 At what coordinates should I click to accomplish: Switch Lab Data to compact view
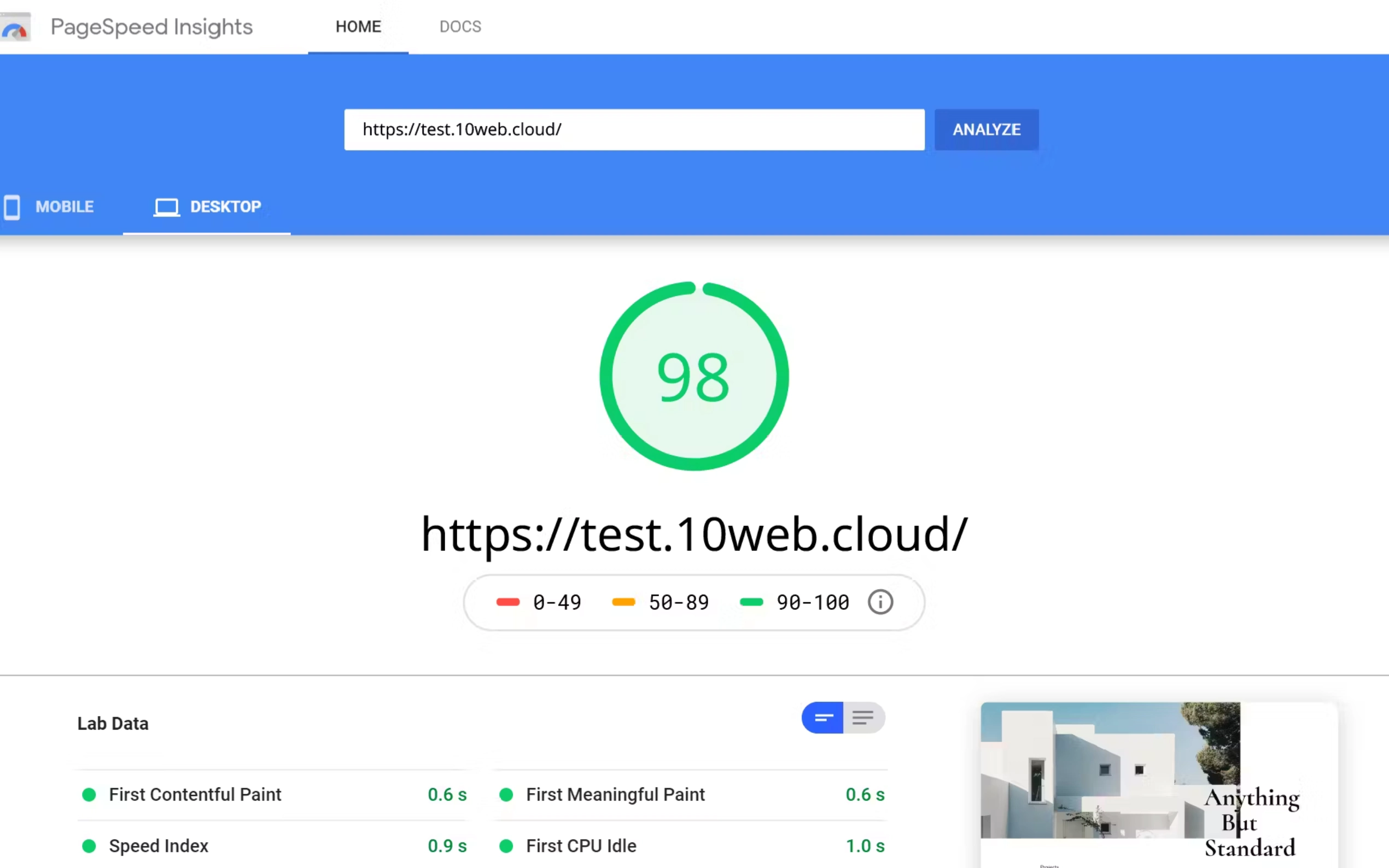823,718
